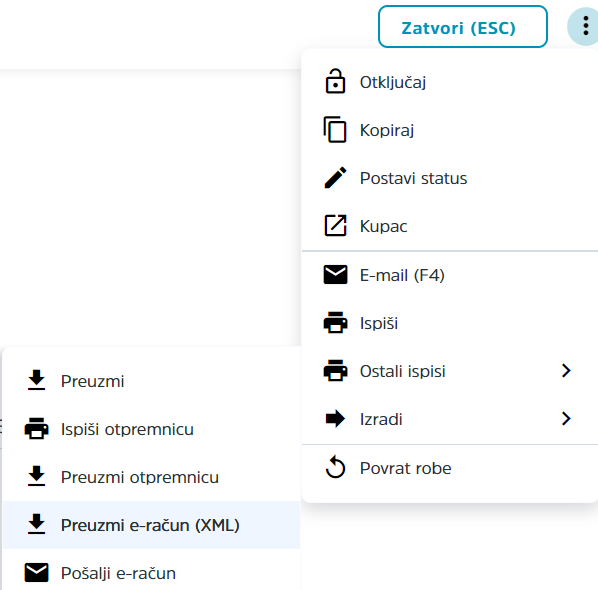Click the printer icon next to Ostali ispisi
Viewport: 598px width, 590px height.
click(335, 371)
